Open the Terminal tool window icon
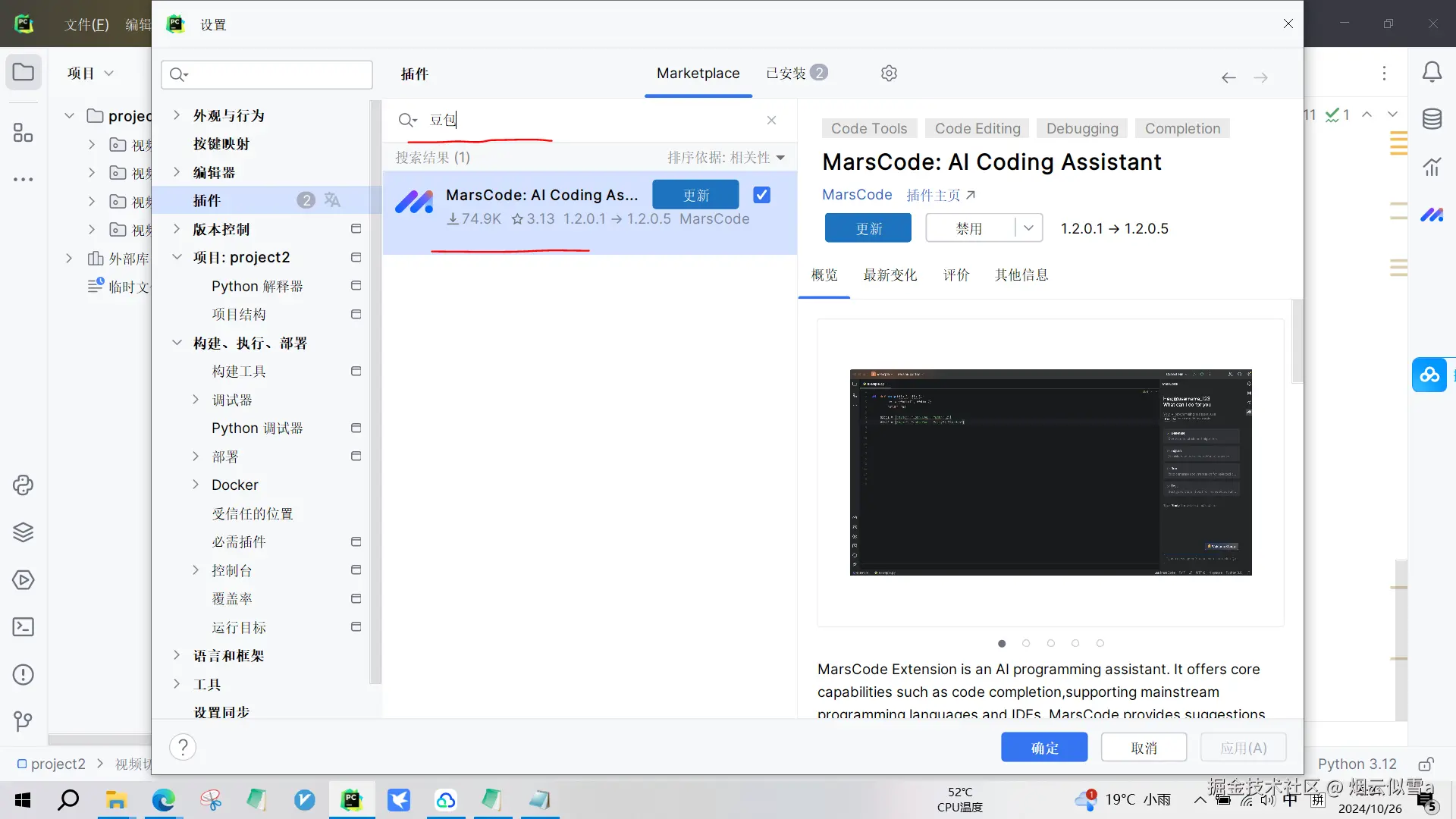The height and width of the screenshot is (819, 1456). tap(23, 627)
